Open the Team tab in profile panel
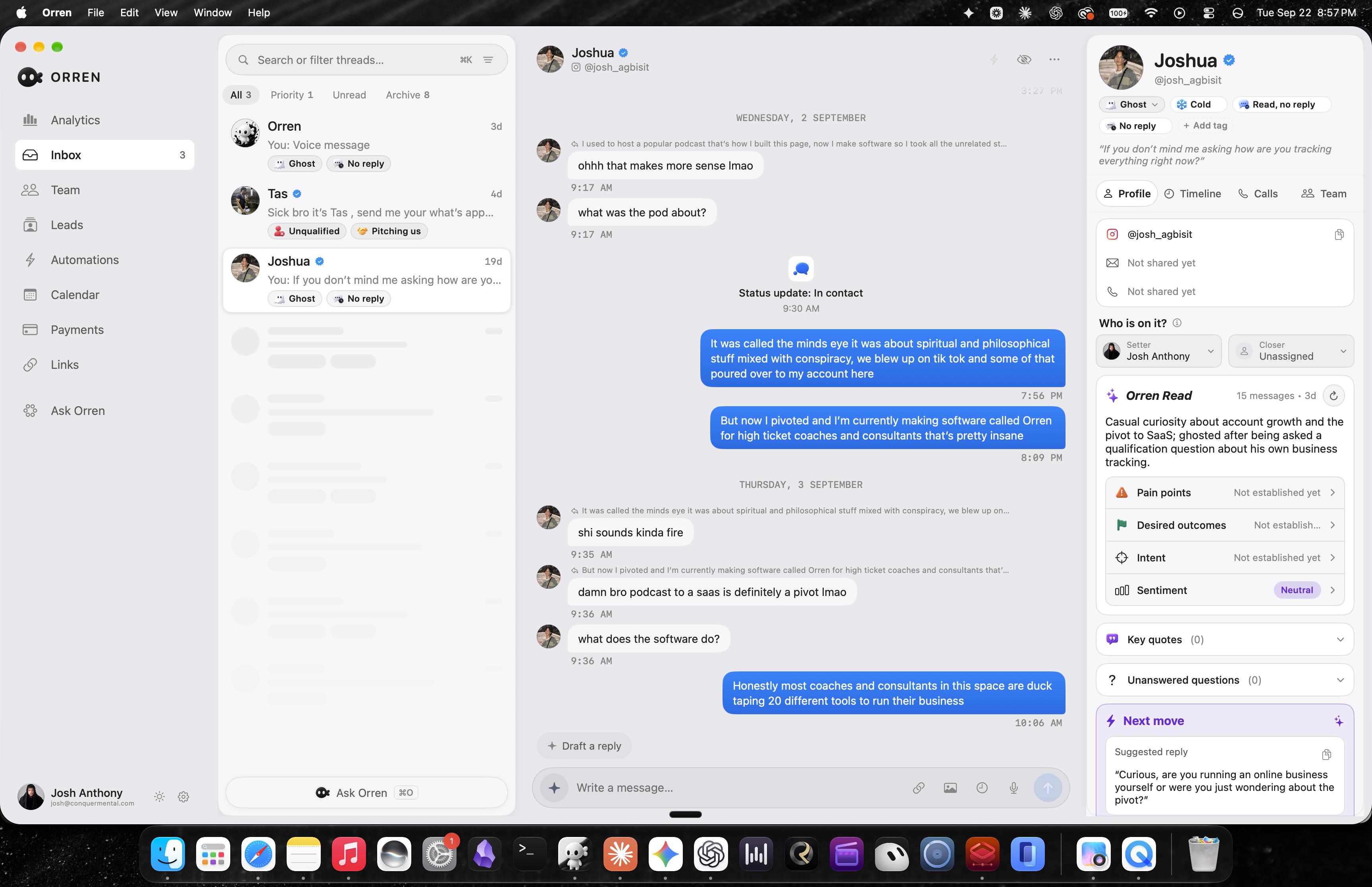Screen dimensions: 1372x887 pyautogui.click(x=1324, y=193)
